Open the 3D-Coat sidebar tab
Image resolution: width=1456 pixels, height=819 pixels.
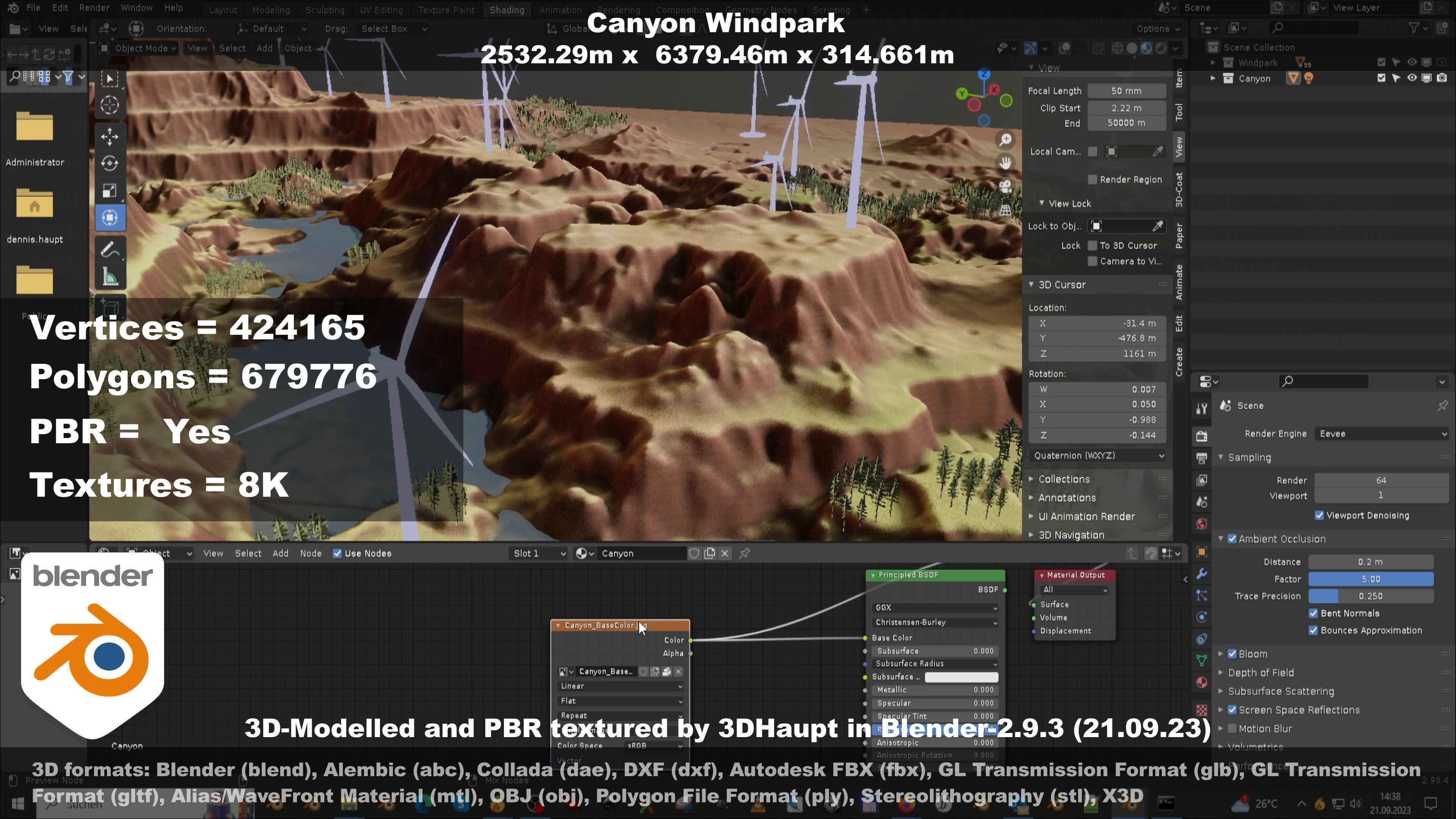click(1179, 190)
